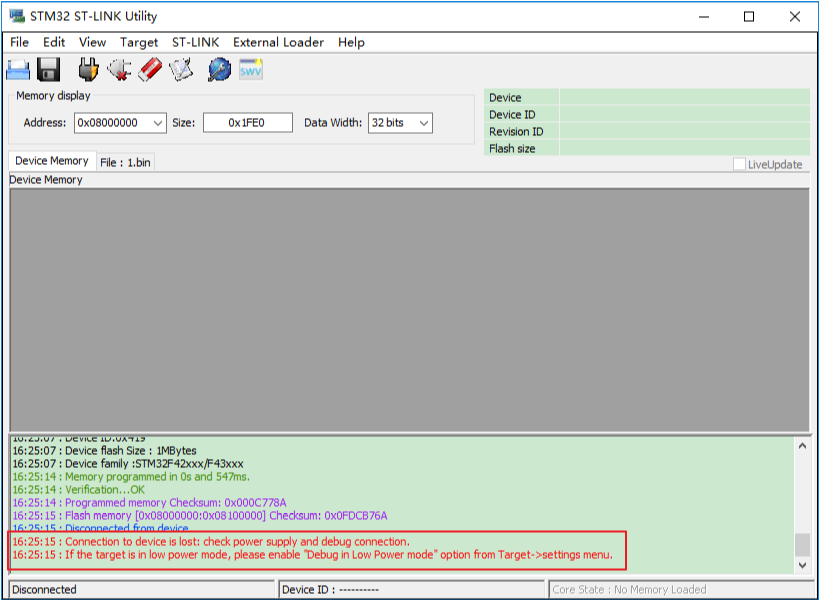Open the Help menu
Image resolution: width=819 pixels, height=600 pixels.
point(351,42)
